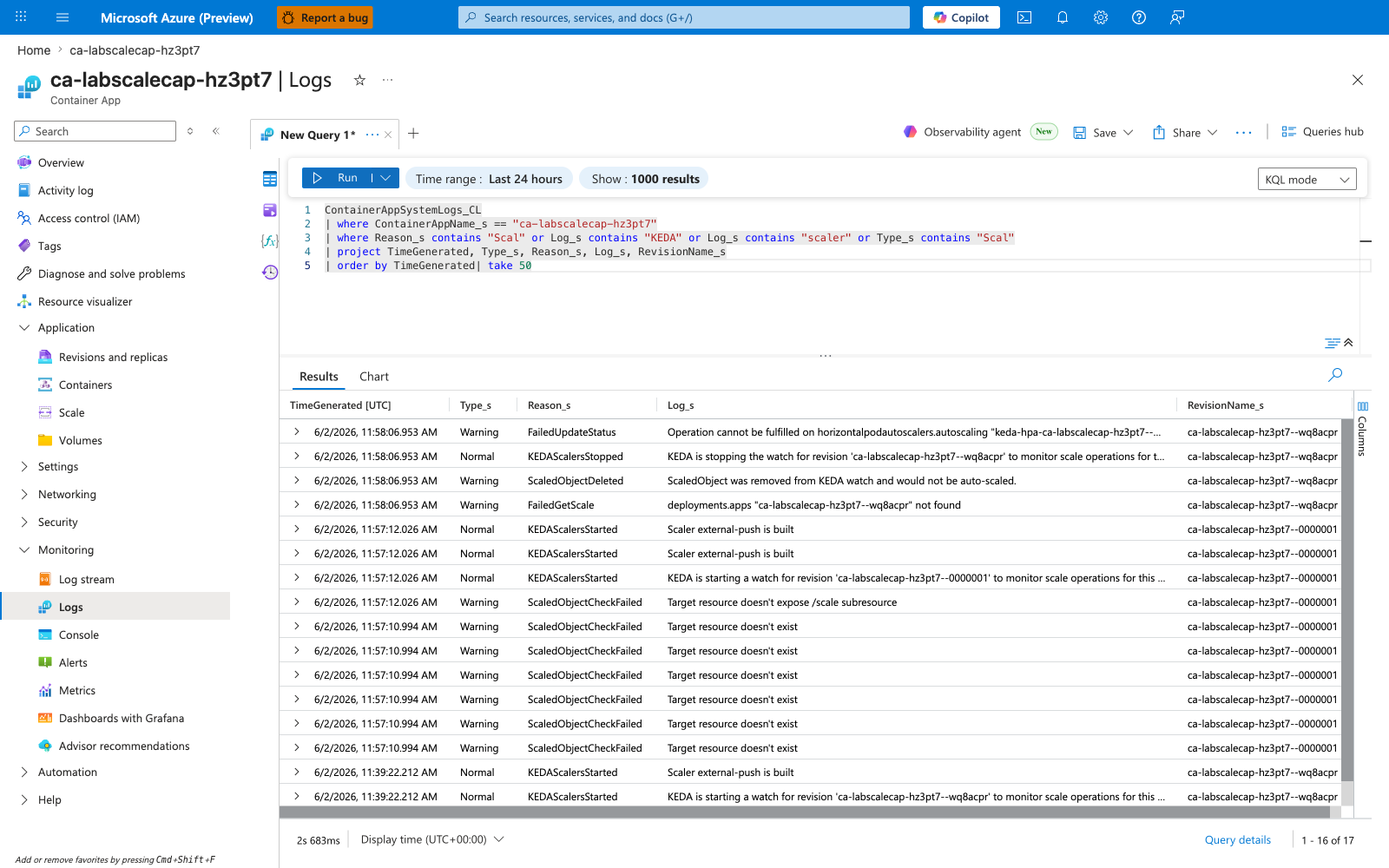Image resolution: width=1389 pixels, height=868 pixels.
Task: Launch Cloud Shell from top bar
Action: pos(1024,17)
